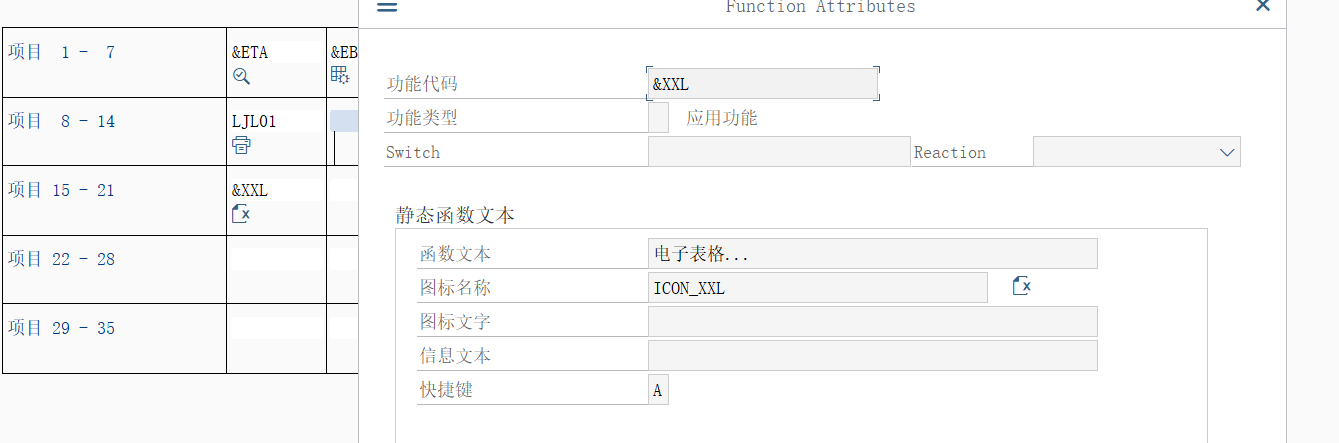Click the LJL01 printer icon
1339x443 pixels.
(x=241, y=145)
